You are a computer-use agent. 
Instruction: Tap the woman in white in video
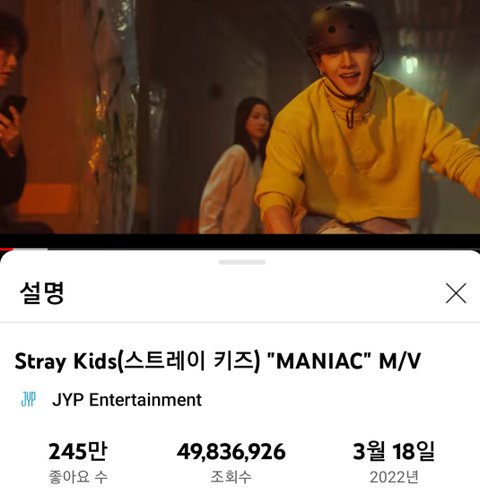coord(235,167)
